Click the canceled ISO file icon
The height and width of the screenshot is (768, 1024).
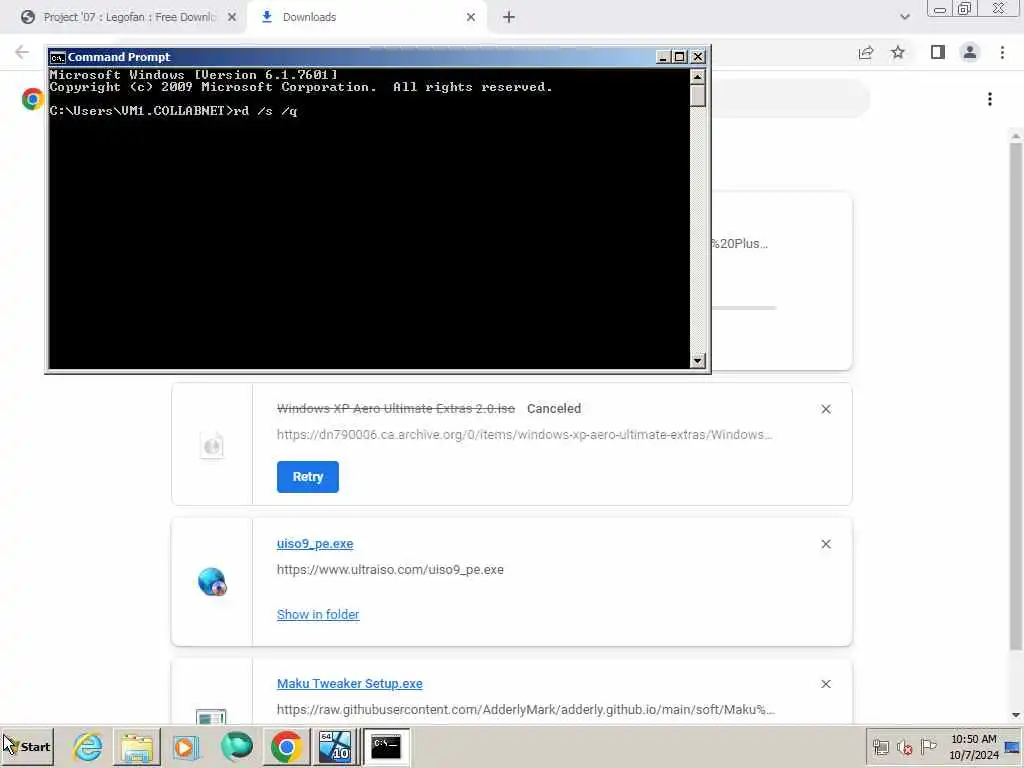212,446
